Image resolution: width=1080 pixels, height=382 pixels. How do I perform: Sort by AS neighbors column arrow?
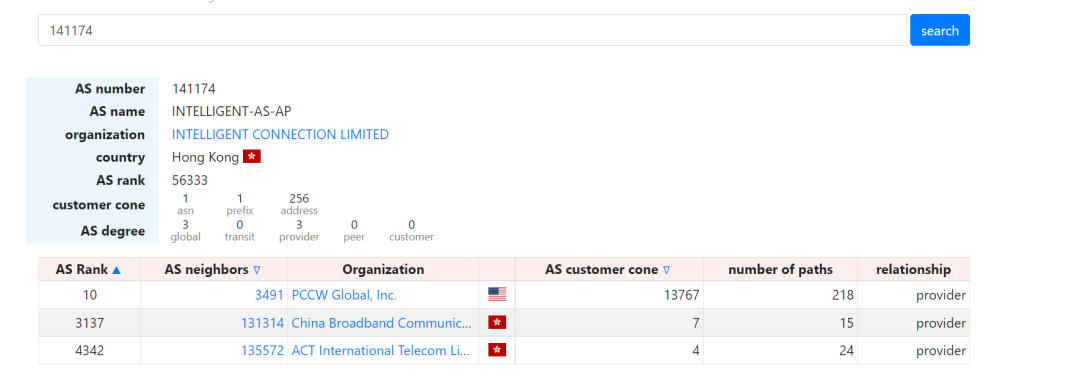pyautogui.click(x=257, y=270)
